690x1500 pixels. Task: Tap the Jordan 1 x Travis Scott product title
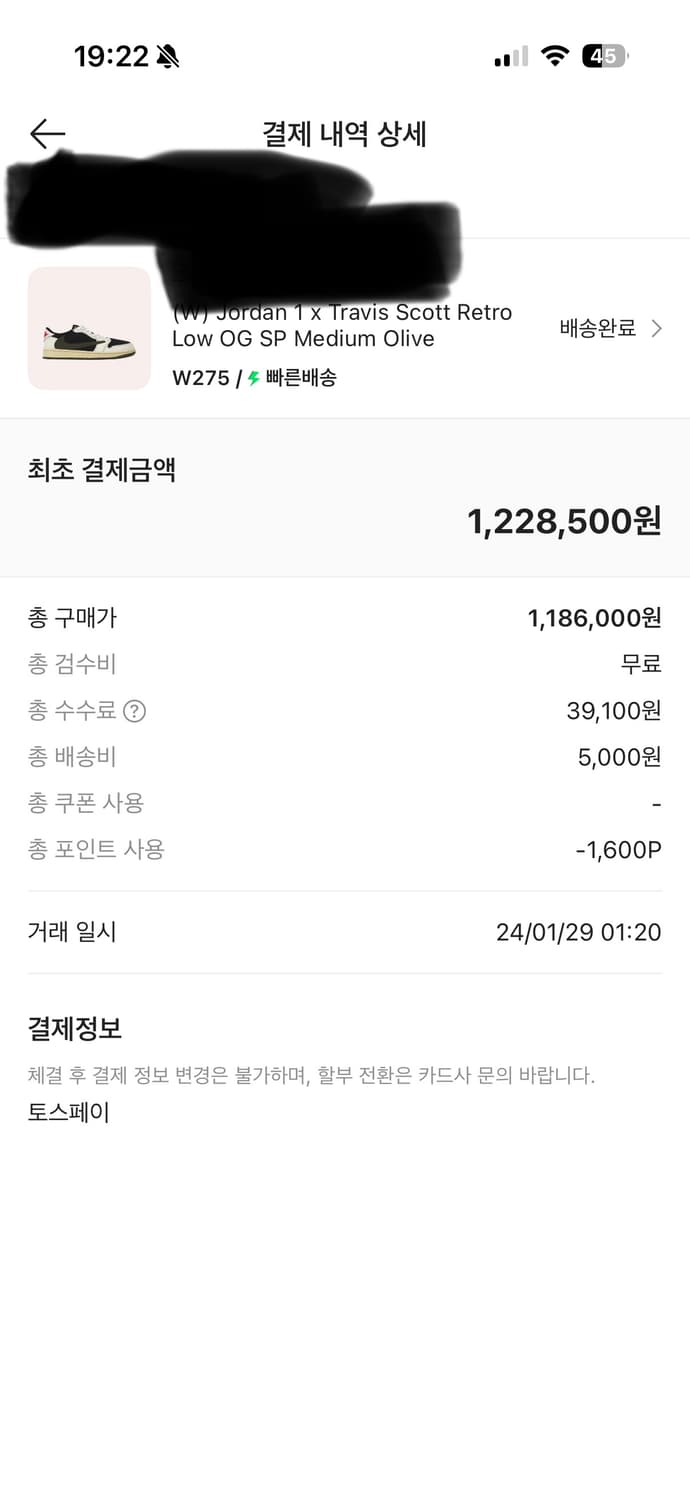click(x=342, y=325)
